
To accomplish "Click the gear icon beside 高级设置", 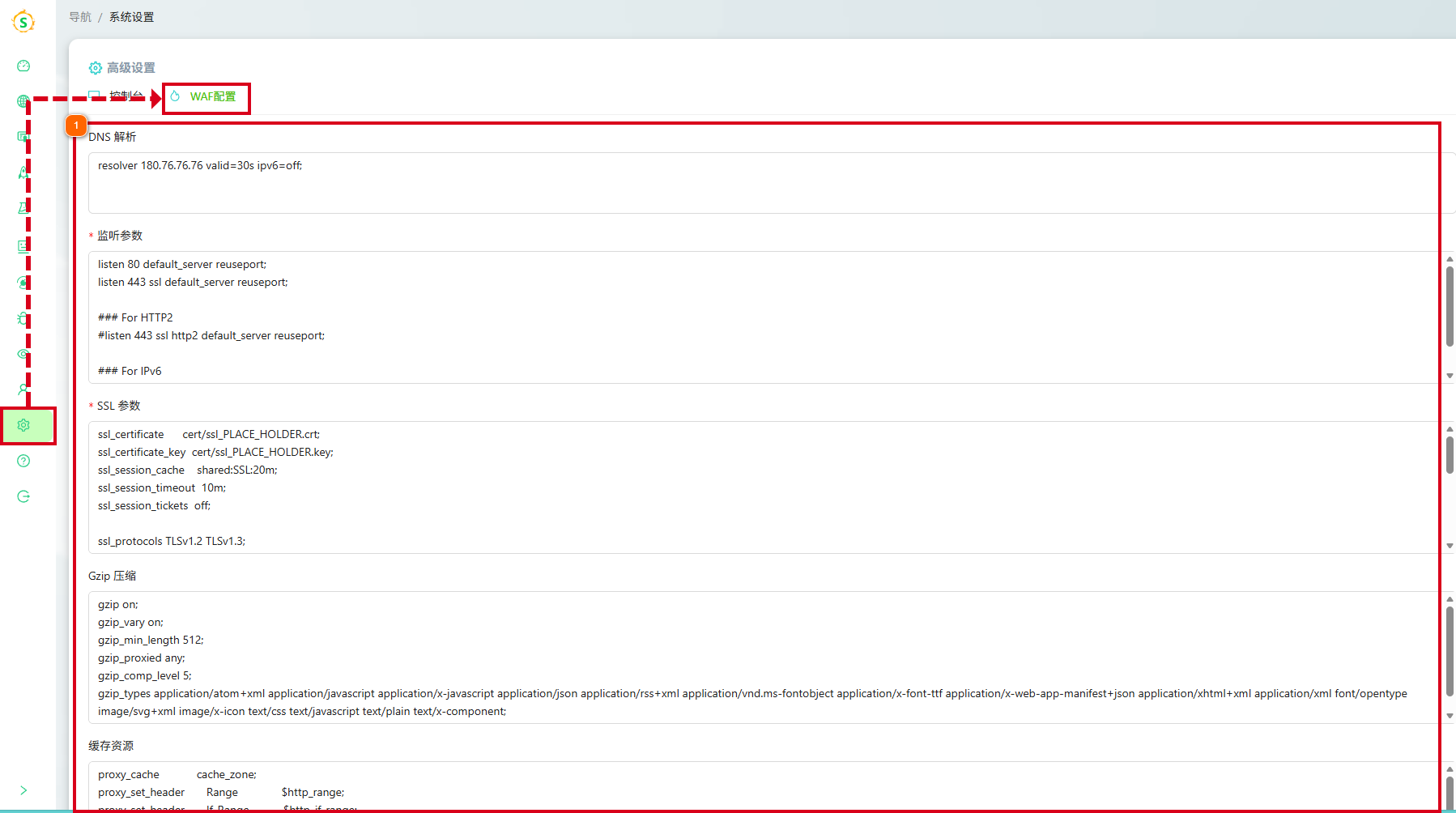I will (96, 68).
